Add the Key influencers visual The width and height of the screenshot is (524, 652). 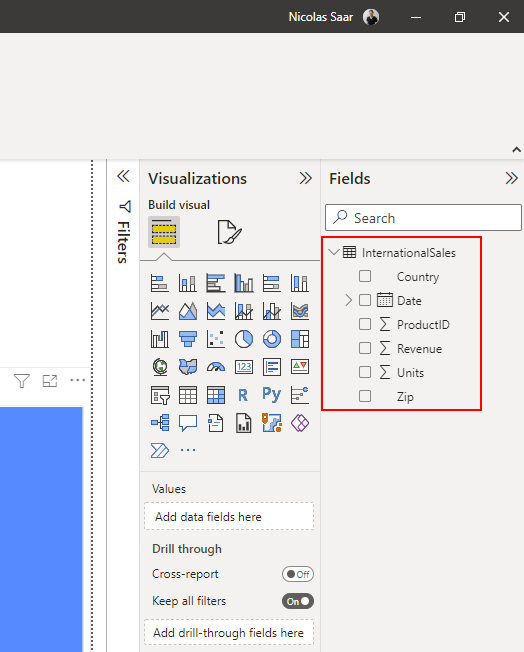coord(300,395)
